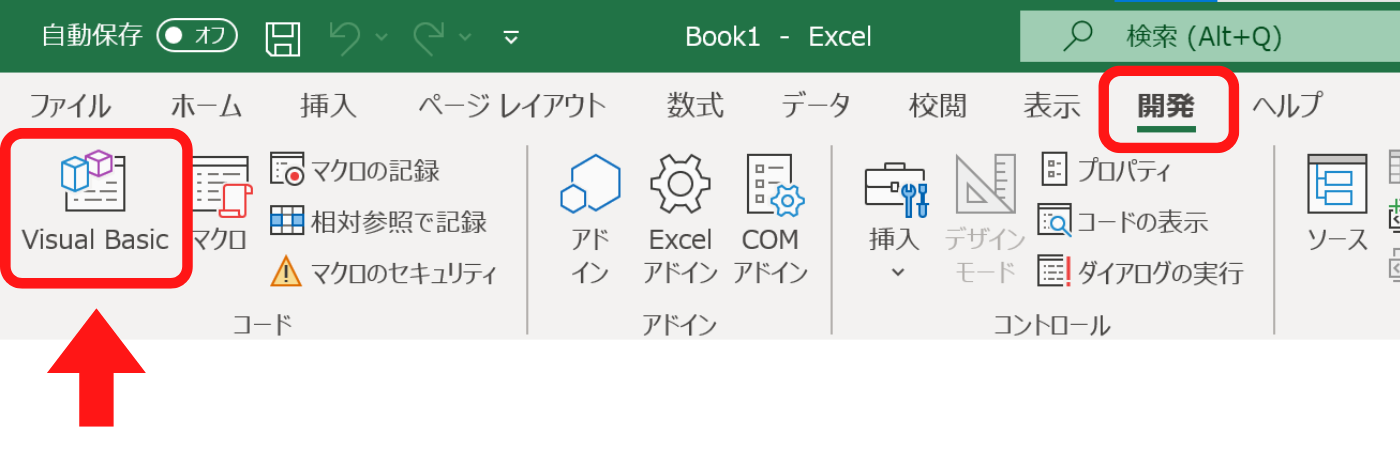Run ダイアログの実行 command
The height and width of the screenshot is (455, 1400).
(1140, 270)
